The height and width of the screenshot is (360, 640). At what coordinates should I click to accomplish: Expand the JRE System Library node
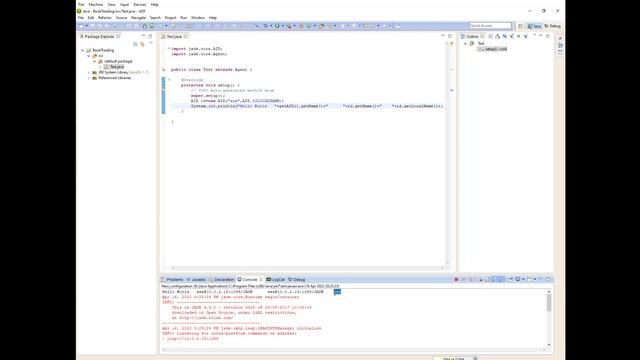pos(89,72)
